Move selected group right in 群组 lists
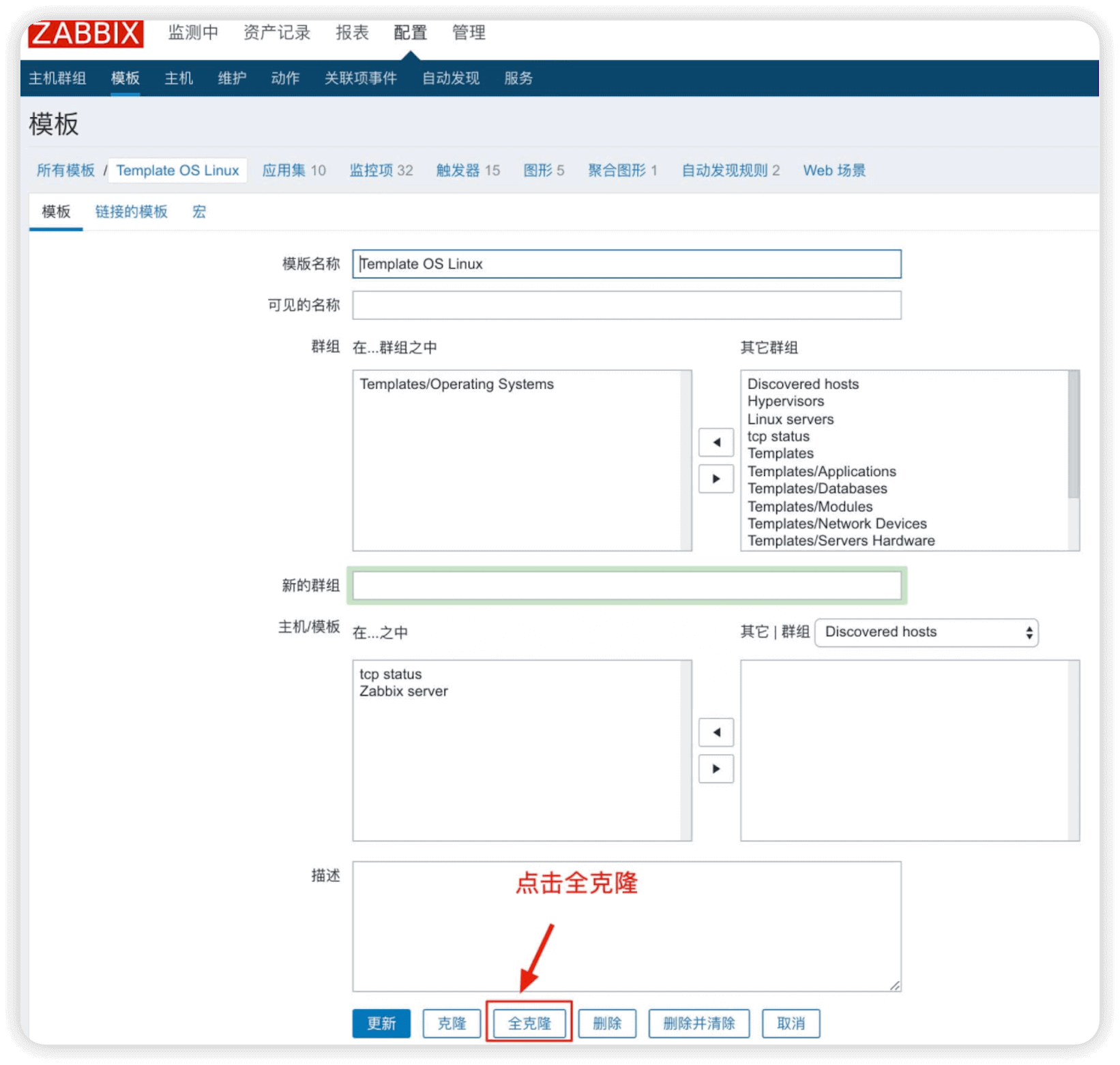Image resolution: width=1120 pixels, height=1065 pixels. click(716, 479)
